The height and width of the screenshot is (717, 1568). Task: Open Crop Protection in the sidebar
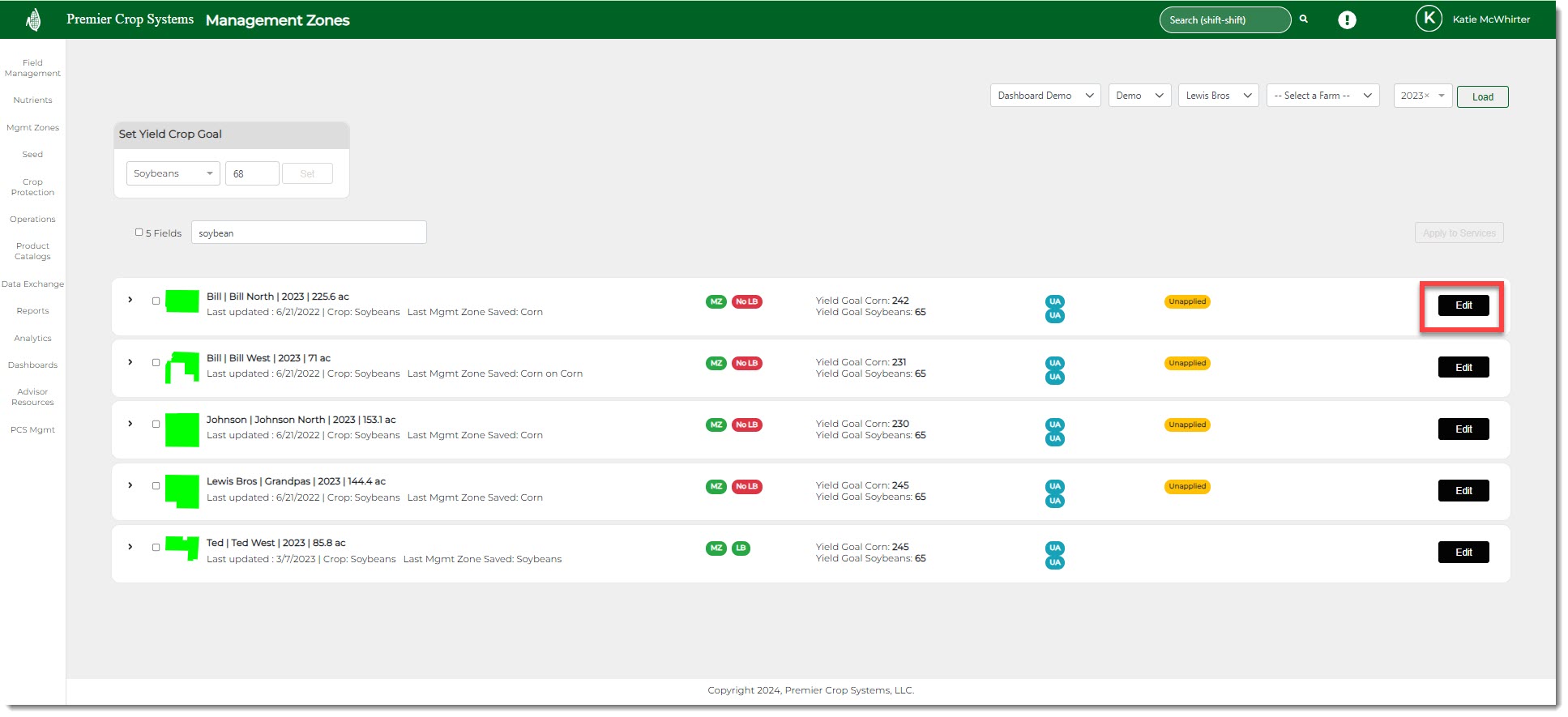[32, 187]
